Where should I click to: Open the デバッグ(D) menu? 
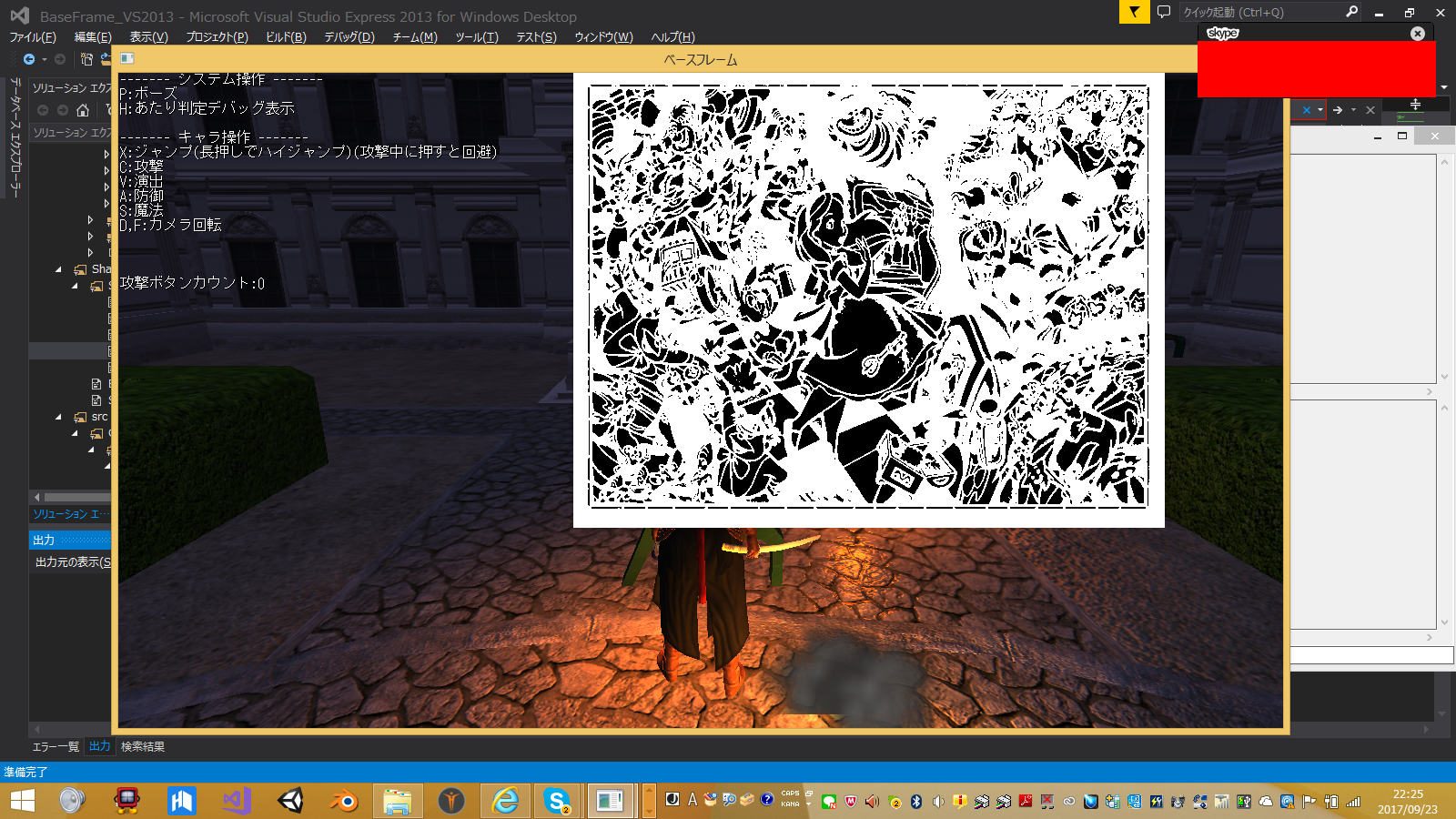[349, 37]
